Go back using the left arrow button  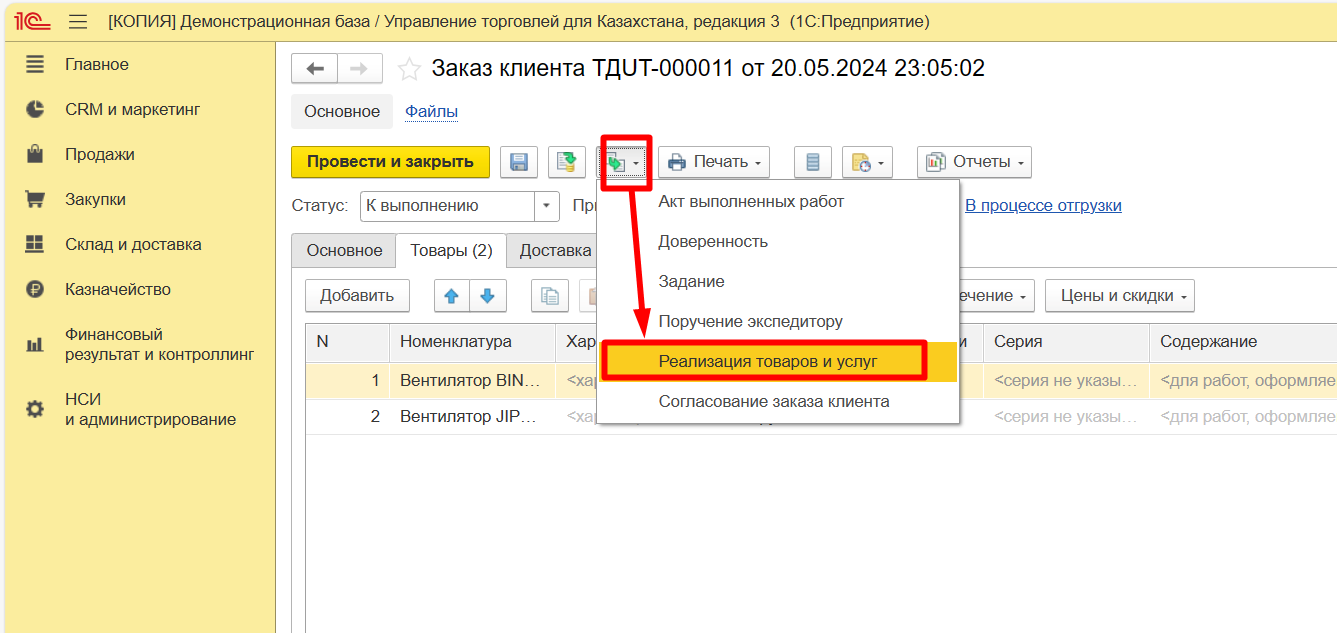click(315, 69)
